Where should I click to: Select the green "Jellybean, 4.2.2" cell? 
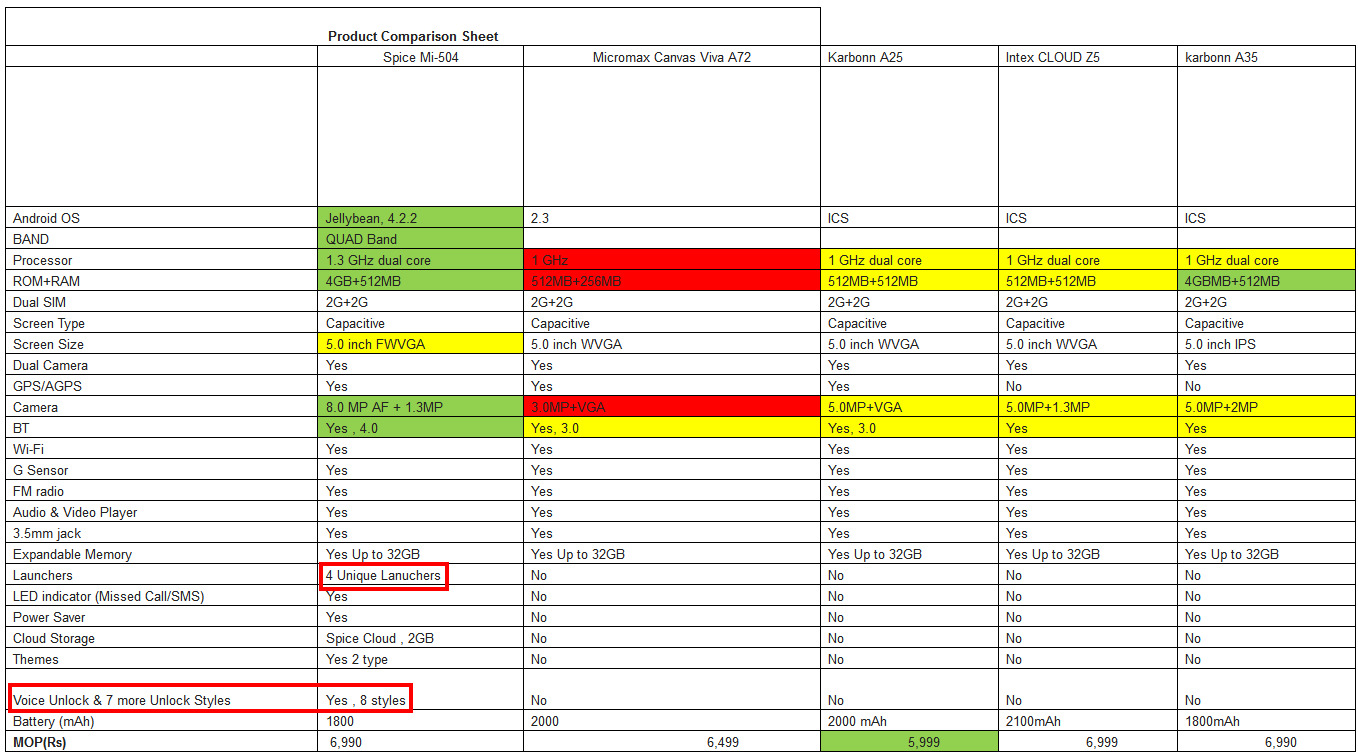pos(420,218)
